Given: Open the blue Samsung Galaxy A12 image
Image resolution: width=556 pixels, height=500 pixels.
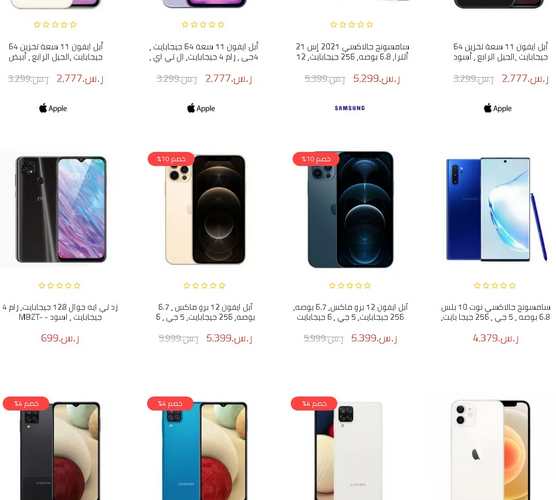Looking at the screenshot, I should click(x=204, y=451).
